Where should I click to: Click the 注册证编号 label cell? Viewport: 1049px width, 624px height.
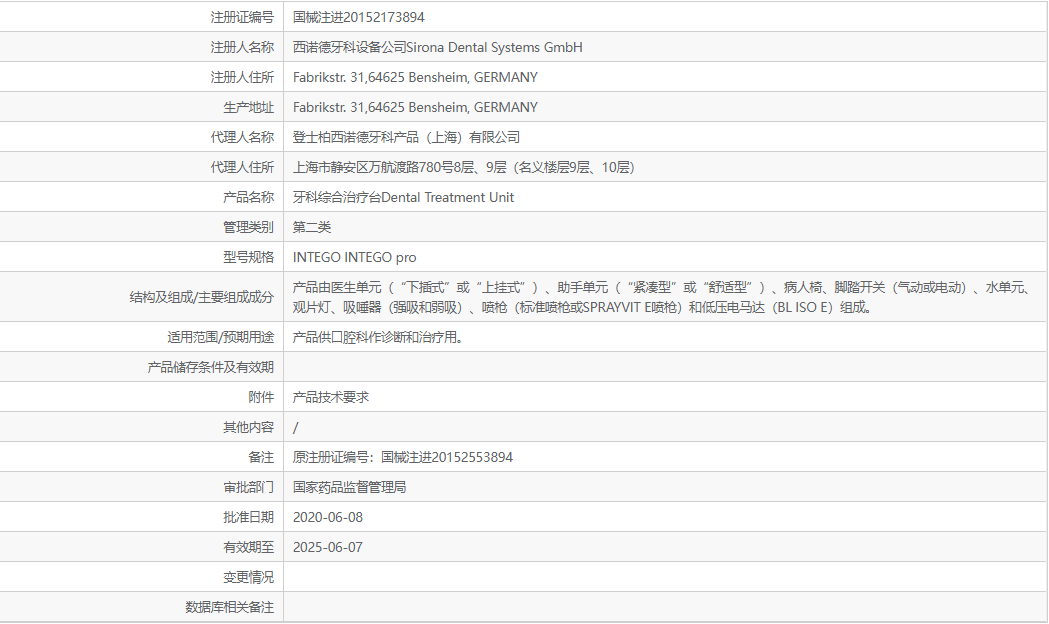coord(242,17)
